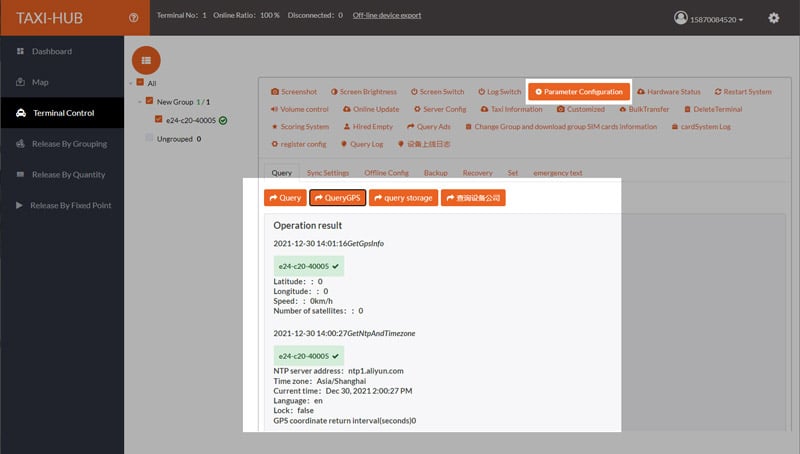Open Taxi Information option
The image size is (800, 454).
point(512,109)
